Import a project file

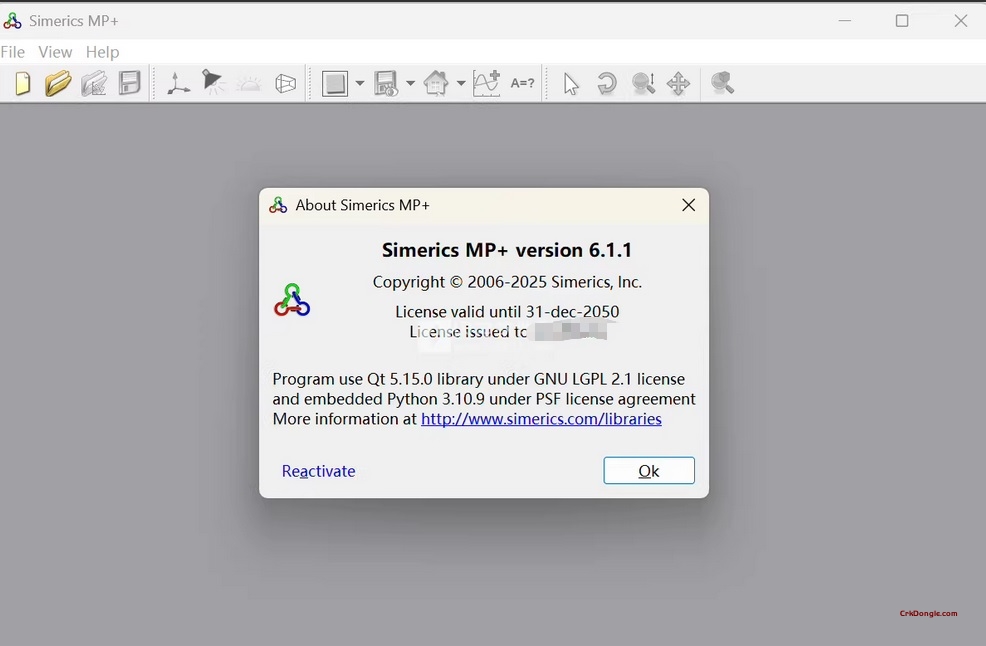[94, 84]
